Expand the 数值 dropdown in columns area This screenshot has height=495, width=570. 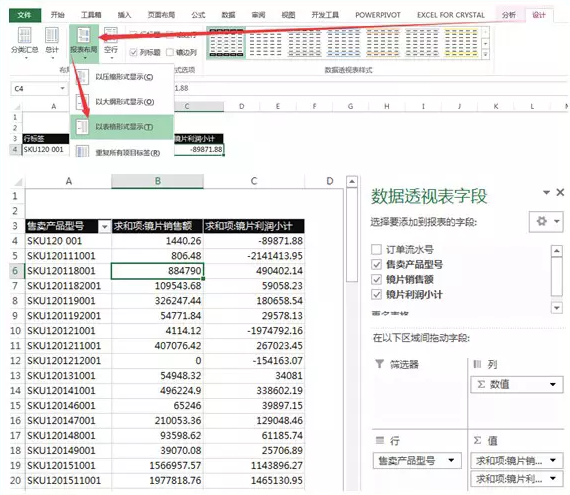[553, 384]
